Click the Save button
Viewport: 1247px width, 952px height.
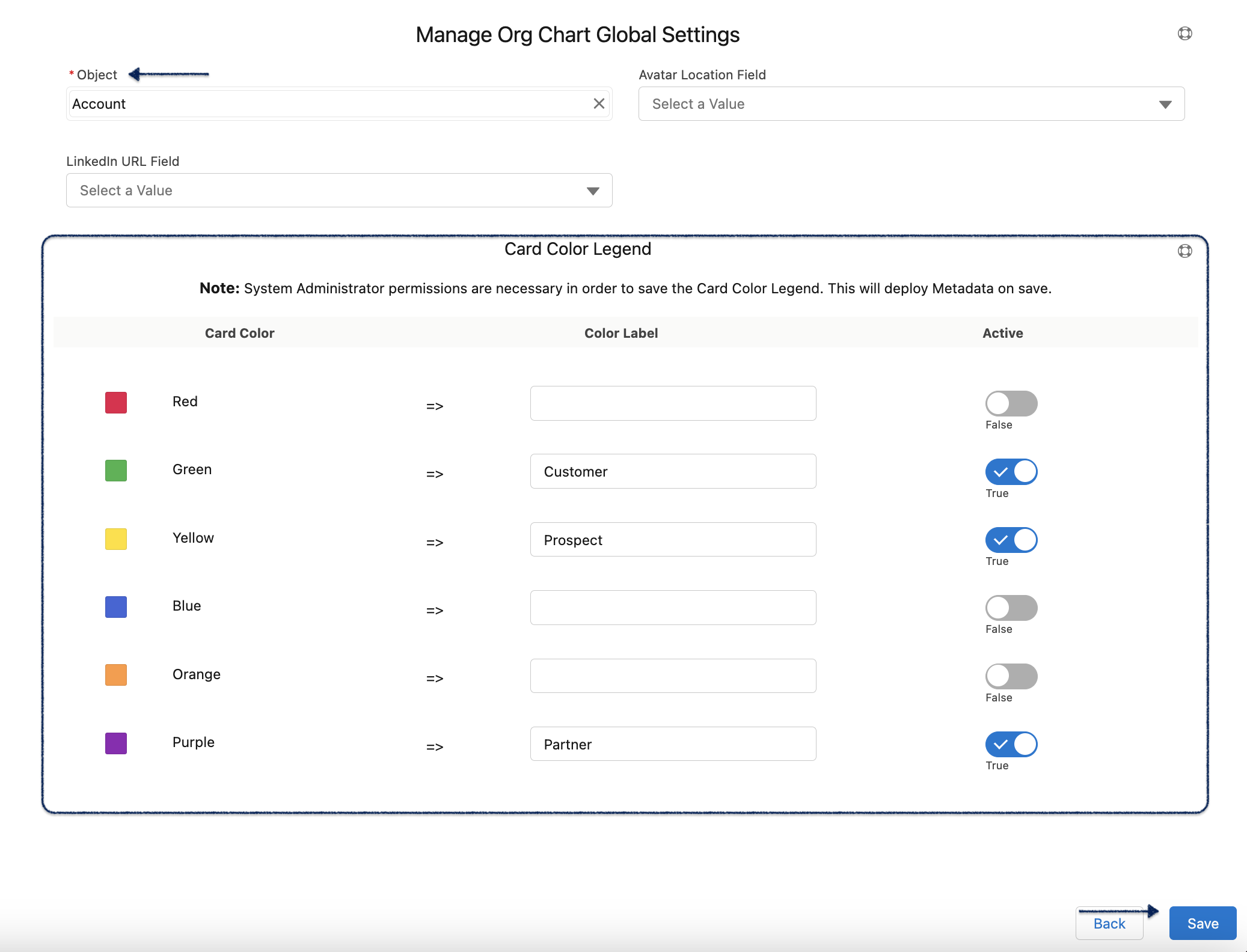(x=1203, y=923)
